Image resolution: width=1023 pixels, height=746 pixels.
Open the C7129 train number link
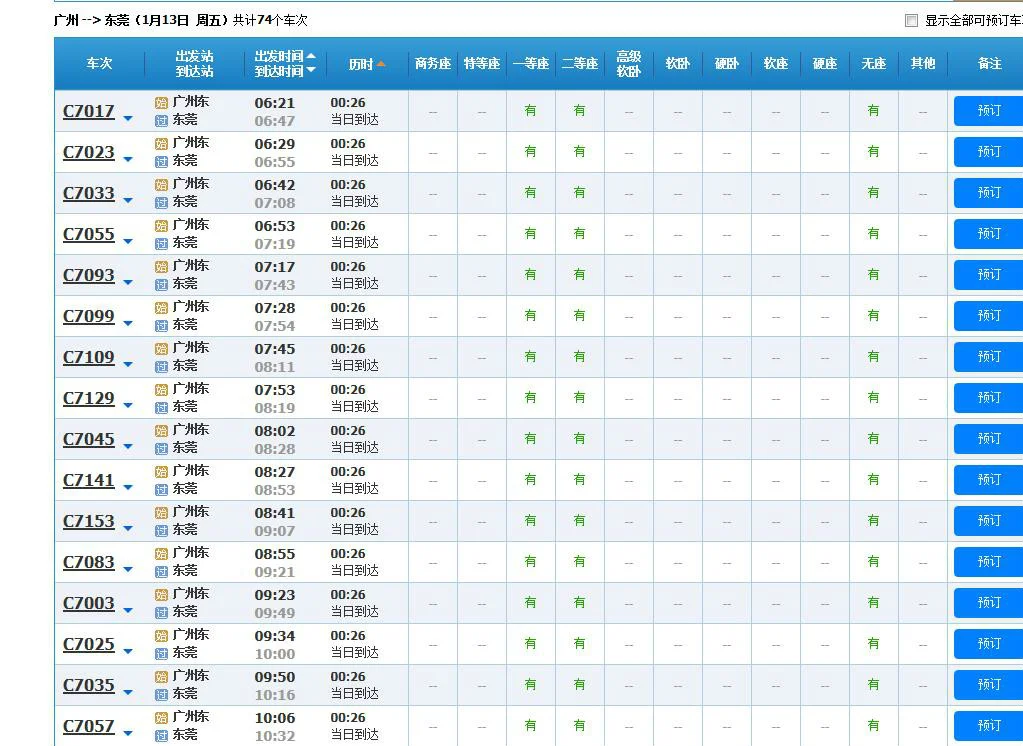click(x=90, y=397)
